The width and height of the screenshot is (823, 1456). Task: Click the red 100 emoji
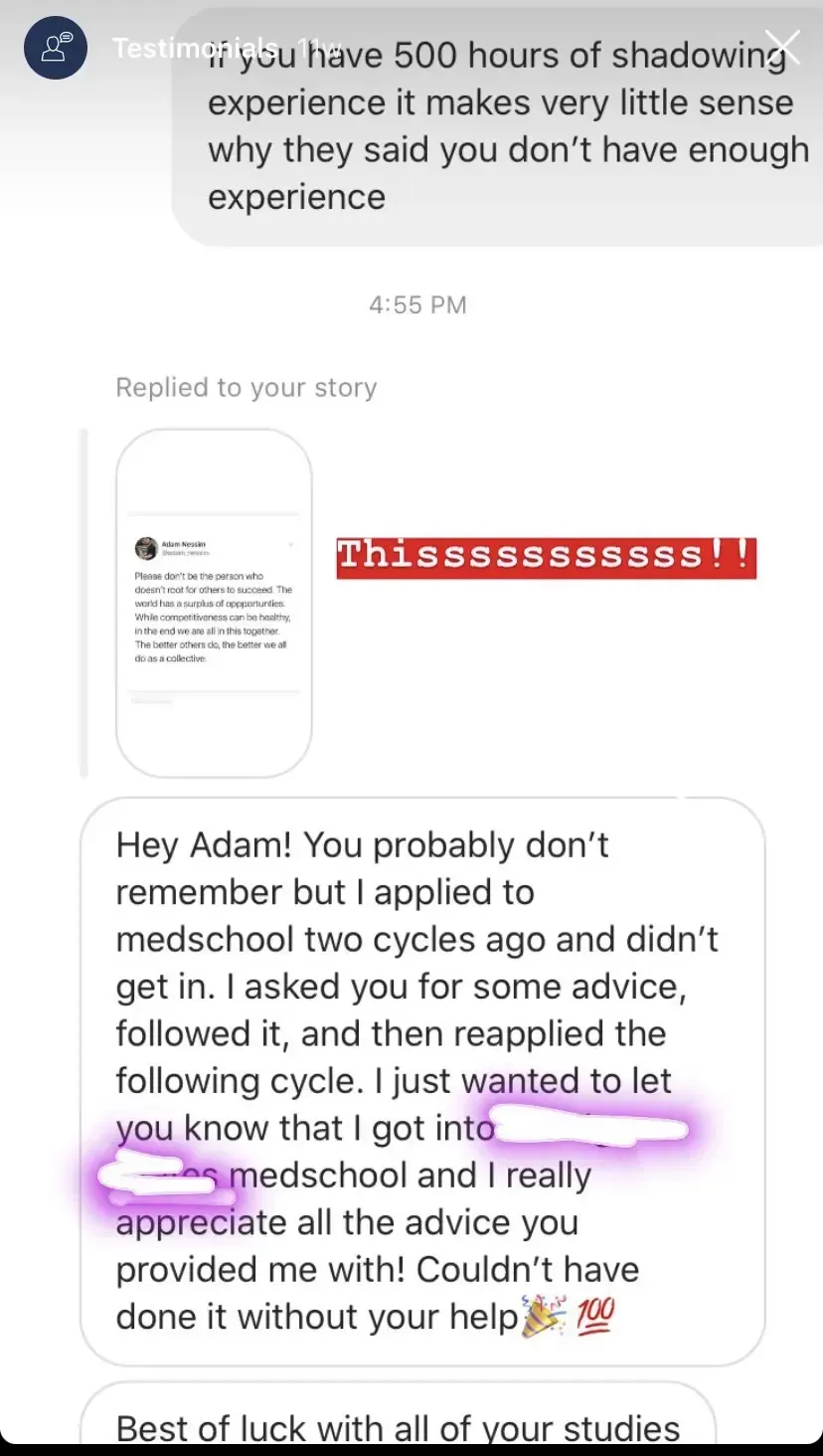click(x=595, y=1316)
